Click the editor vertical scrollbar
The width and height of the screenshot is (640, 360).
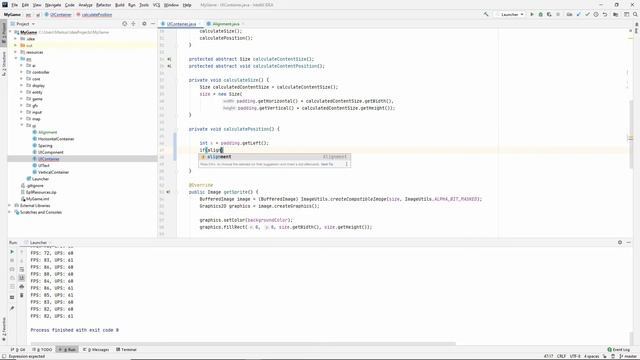pyautogui.click(x=631, y=133)
